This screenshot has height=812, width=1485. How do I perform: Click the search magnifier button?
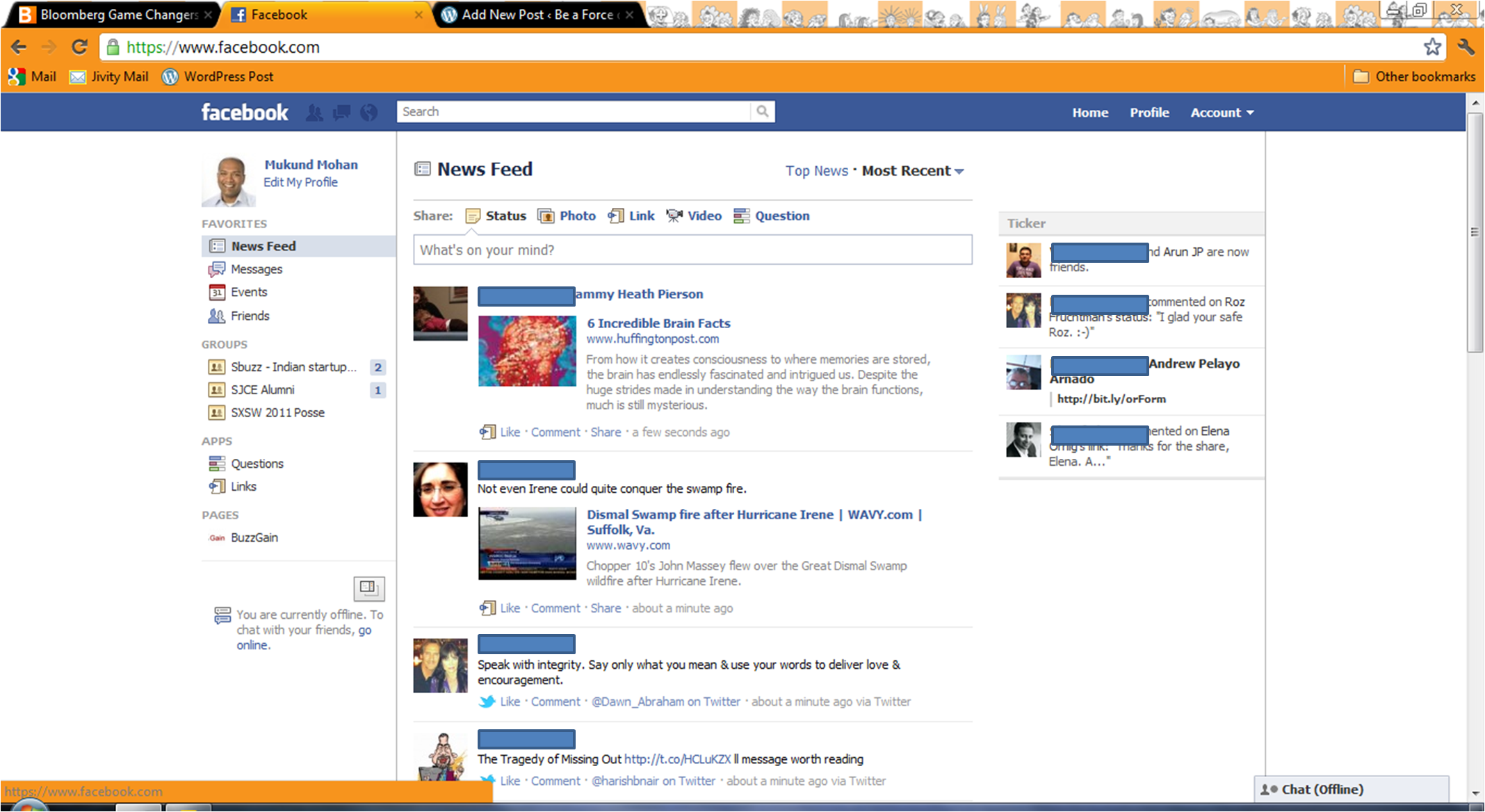pos(763,111)
